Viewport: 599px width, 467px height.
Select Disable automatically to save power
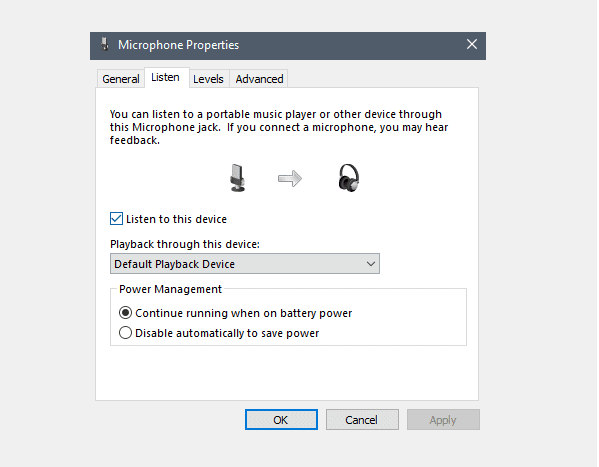click(x=125, y=333)
